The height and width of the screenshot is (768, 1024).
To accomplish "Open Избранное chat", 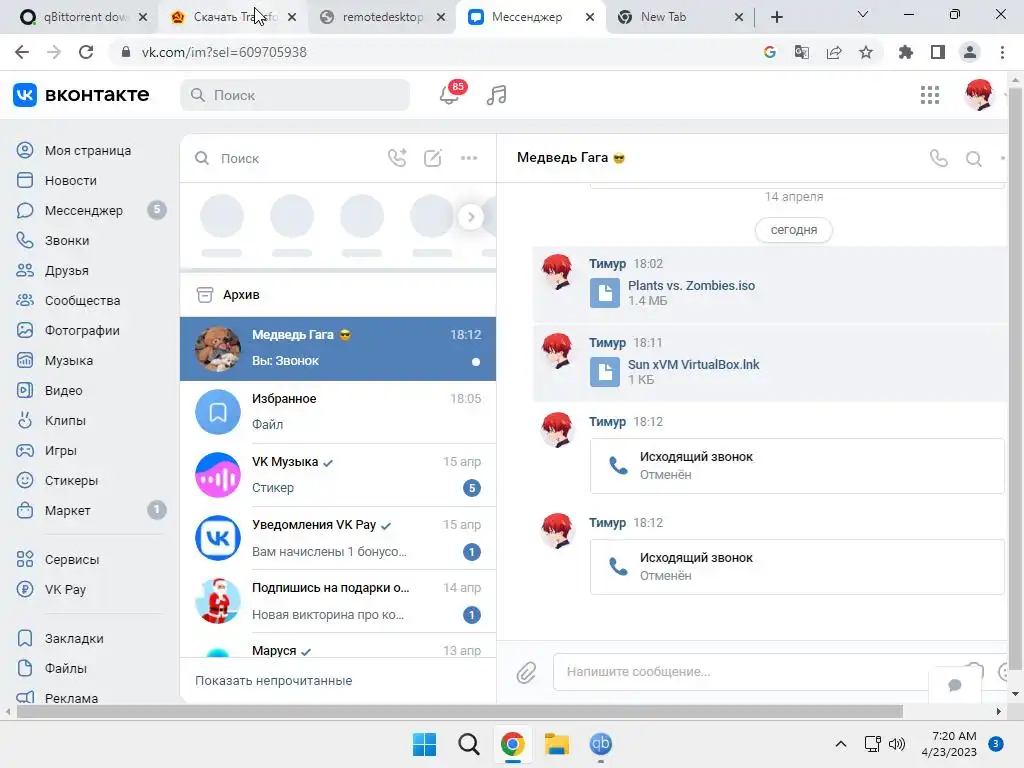I will pos(338,412).
